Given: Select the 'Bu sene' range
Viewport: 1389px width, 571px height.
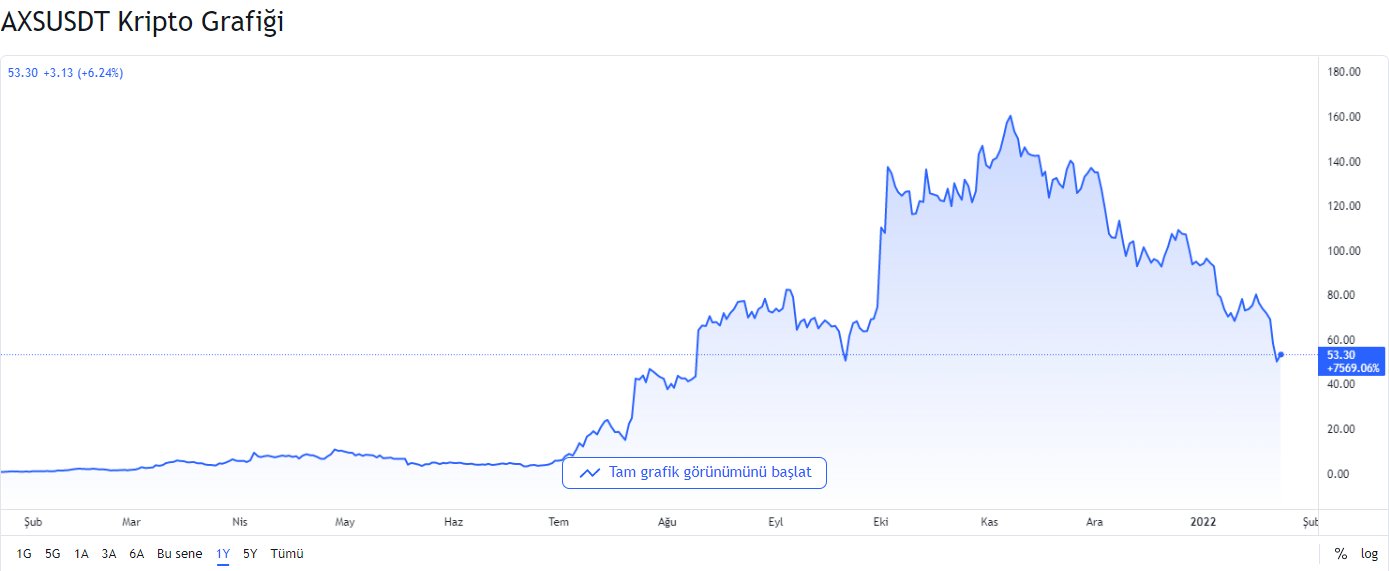Looking at the screenshot, I should [x=179, y=553].
